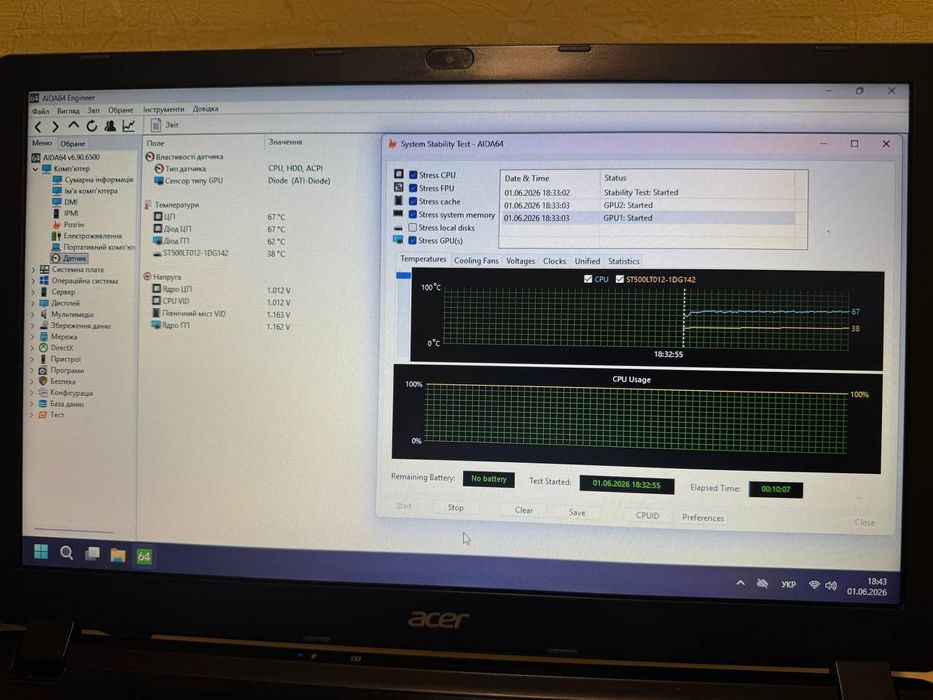Expand the Операційна система node
Screen dimensions: 933x700
tap(33, 281)
